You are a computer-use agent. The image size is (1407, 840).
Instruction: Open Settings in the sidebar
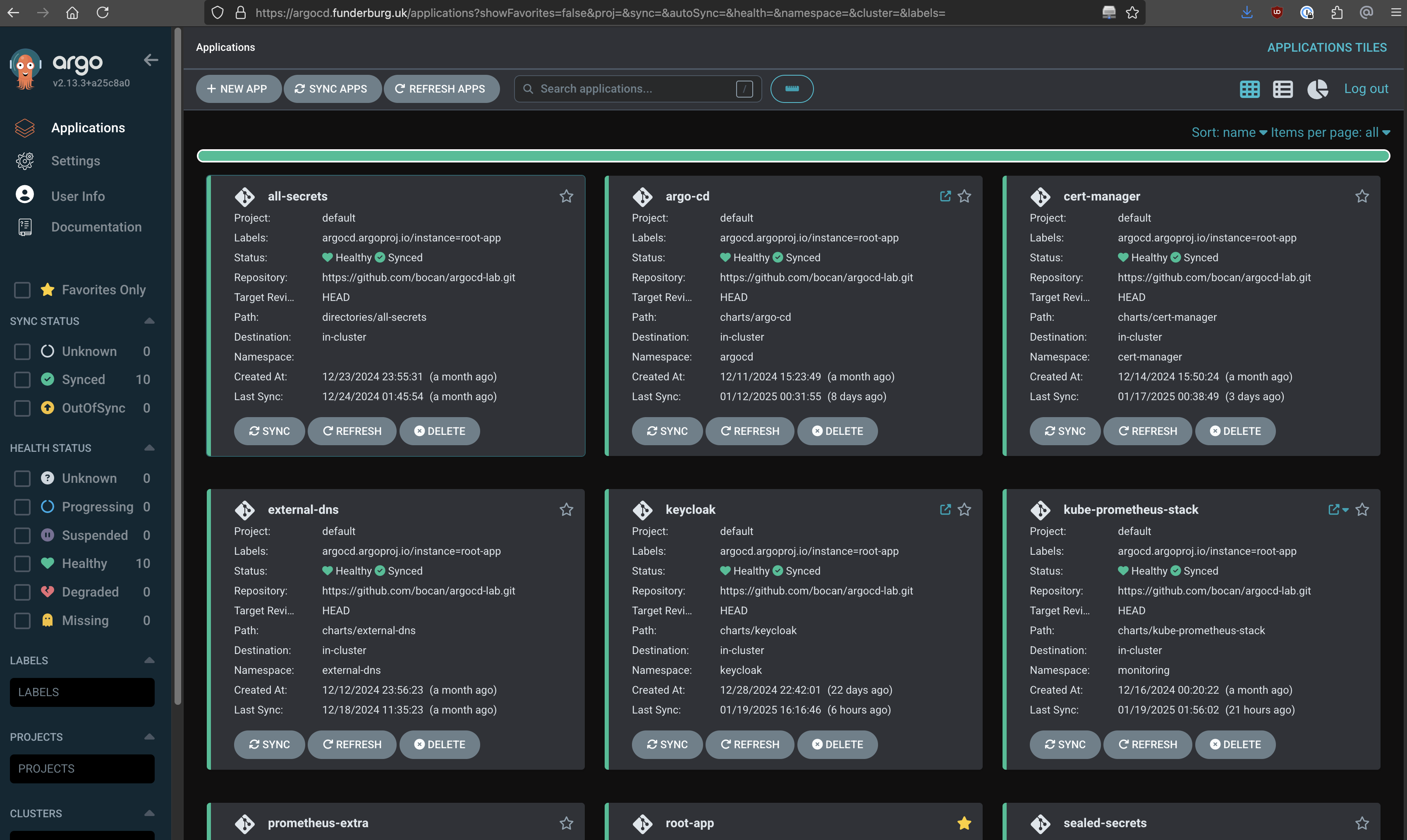75,161
